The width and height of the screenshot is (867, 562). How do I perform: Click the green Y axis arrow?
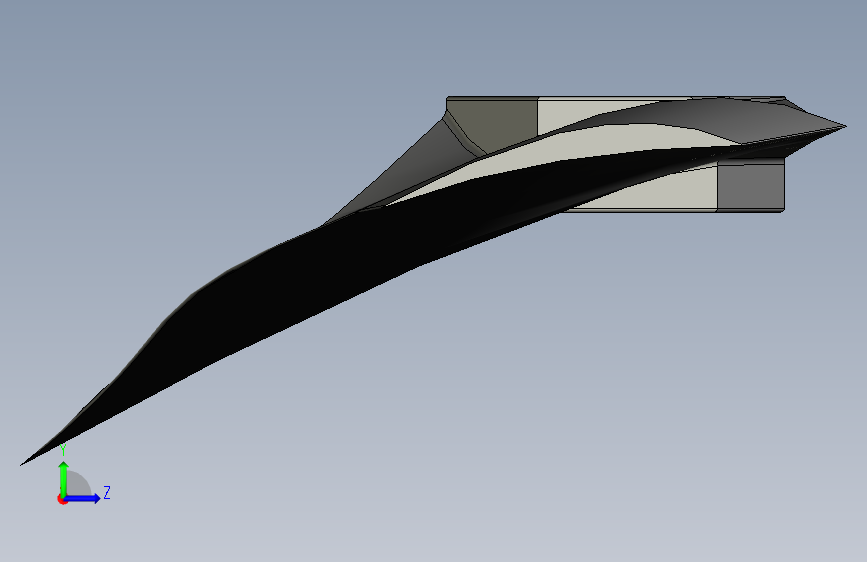[64, 478]
